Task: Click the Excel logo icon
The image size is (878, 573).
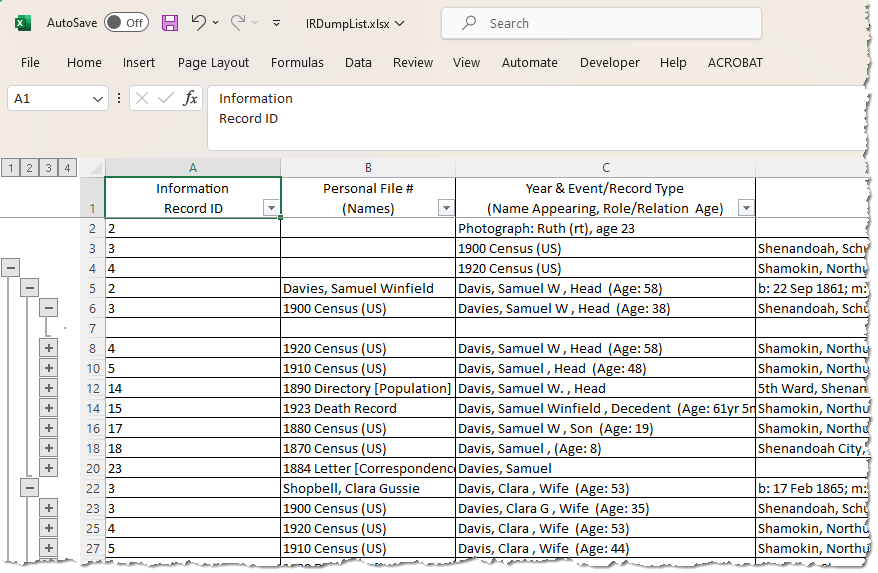Action: tap(23, 22)
